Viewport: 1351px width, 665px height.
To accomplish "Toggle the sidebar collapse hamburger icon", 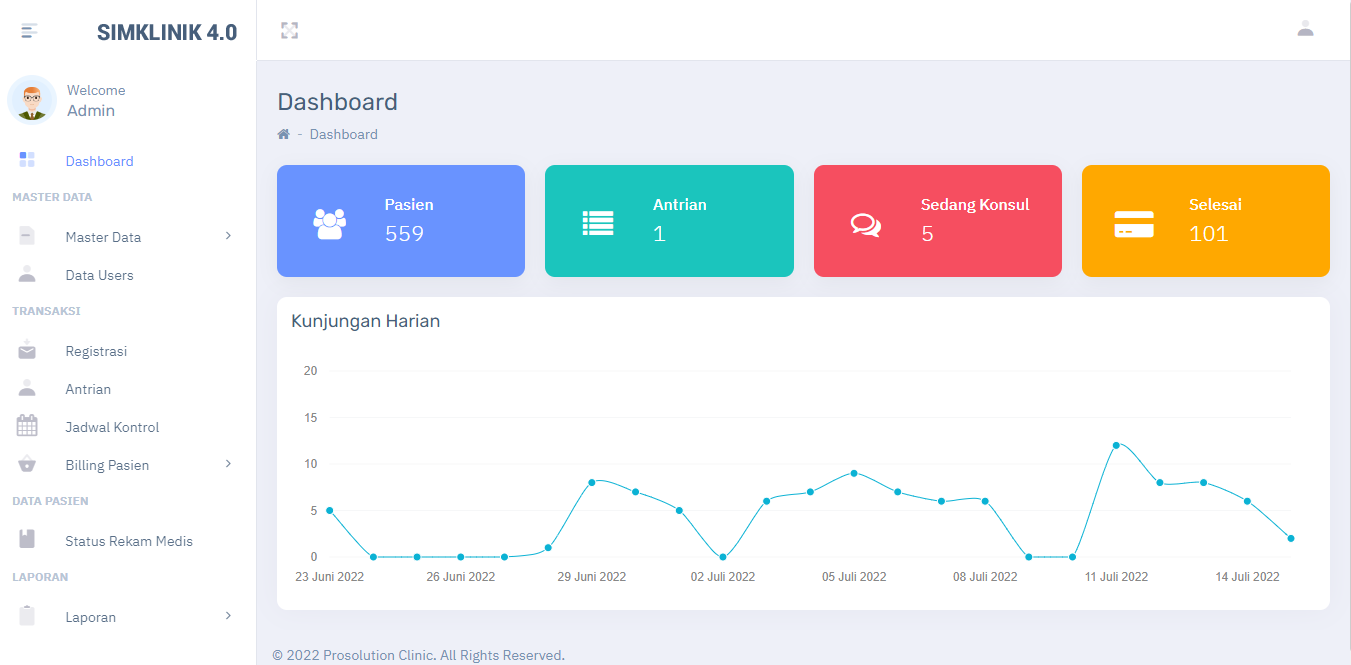I will (29, 31).
